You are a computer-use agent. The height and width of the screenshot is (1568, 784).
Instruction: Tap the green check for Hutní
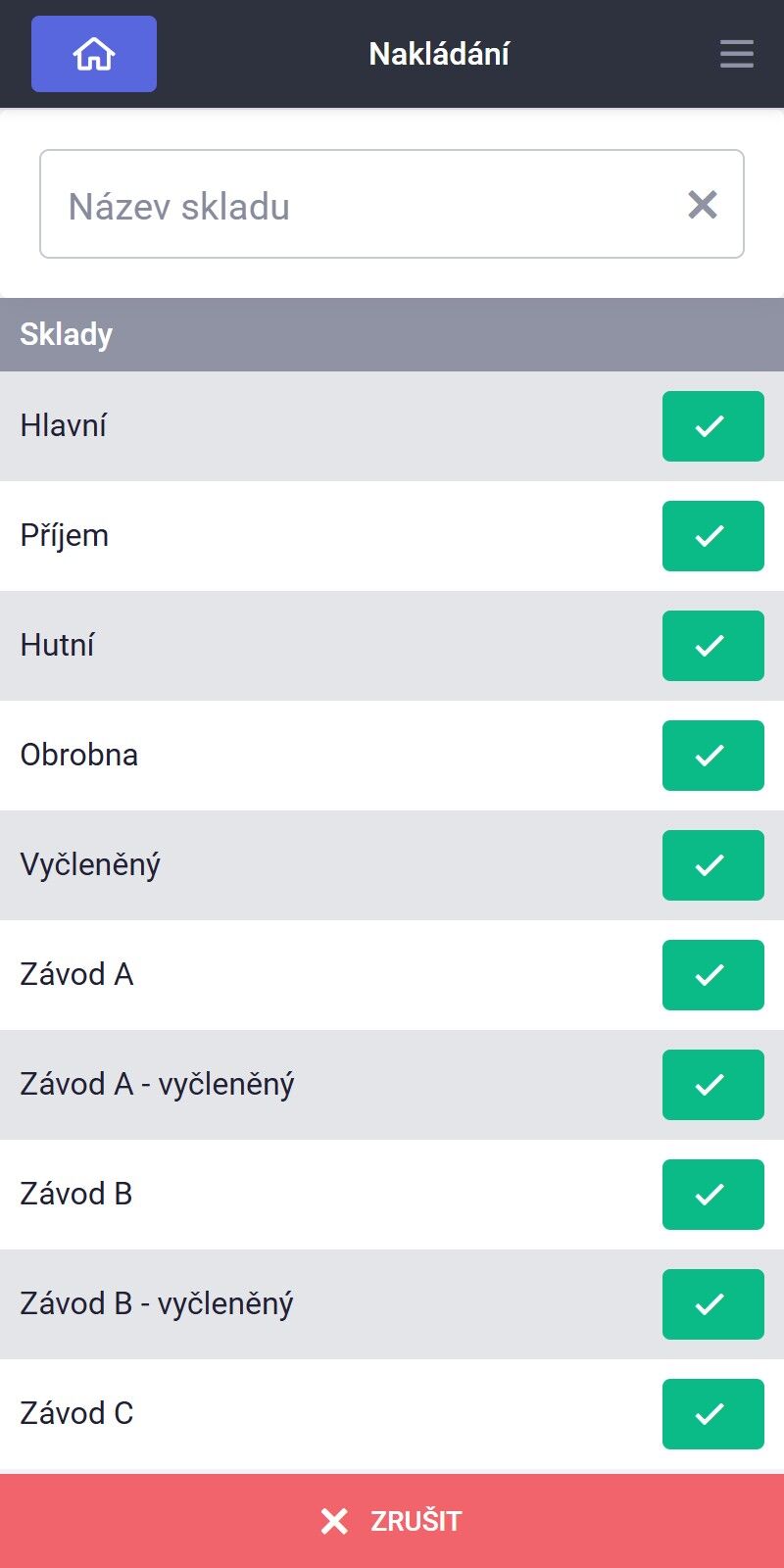tap(713, 646)
